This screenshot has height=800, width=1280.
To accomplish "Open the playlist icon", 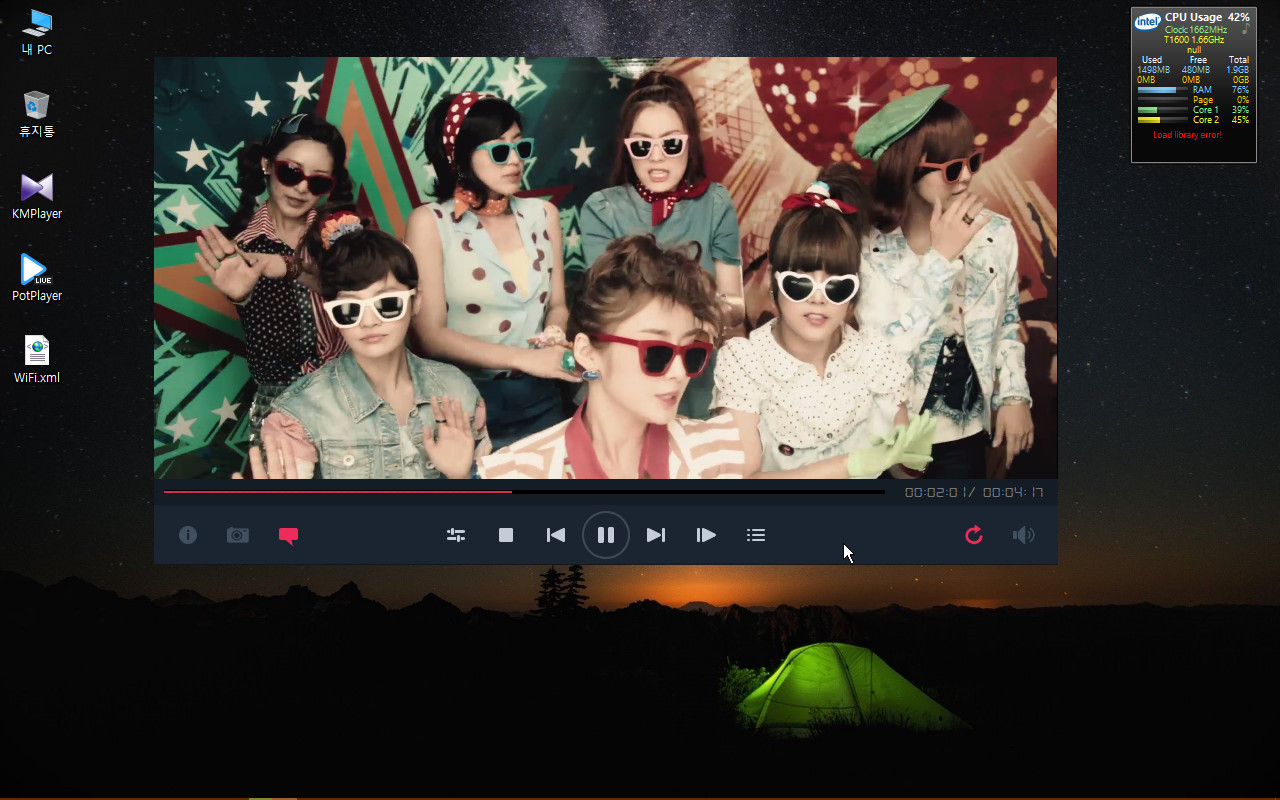I will click(x=756, y=535).
